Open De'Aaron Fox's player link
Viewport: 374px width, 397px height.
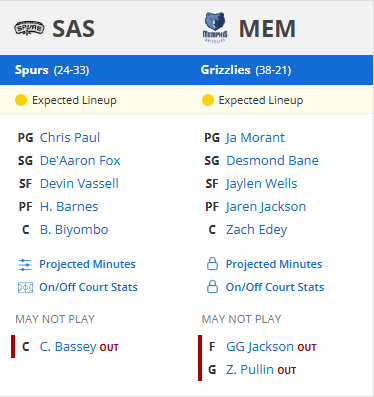click(x=80, y=160)
